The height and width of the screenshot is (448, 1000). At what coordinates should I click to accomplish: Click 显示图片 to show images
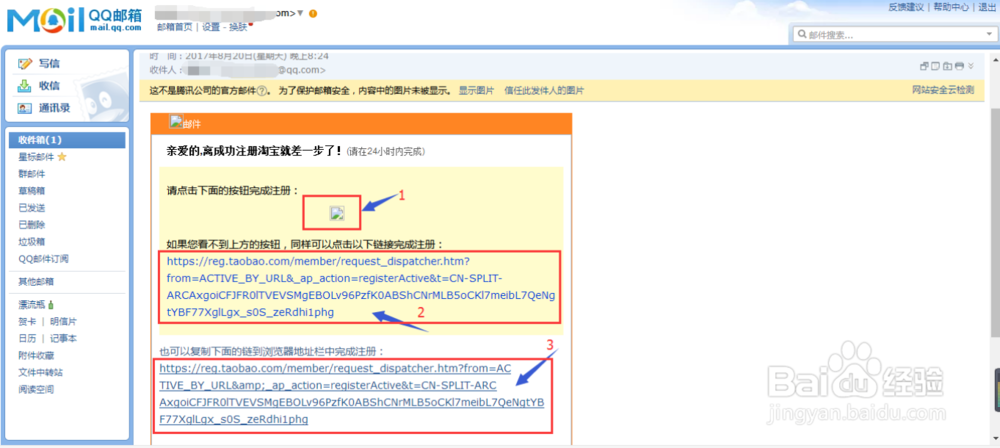(476, 91)
